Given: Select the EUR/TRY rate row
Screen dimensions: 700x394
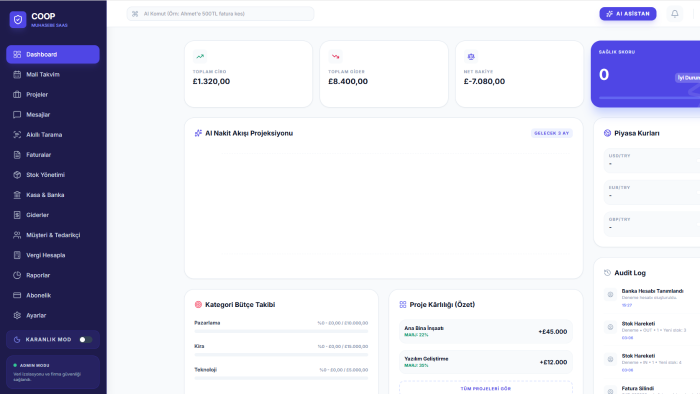Looking at the screenshot, I should 652,192.
